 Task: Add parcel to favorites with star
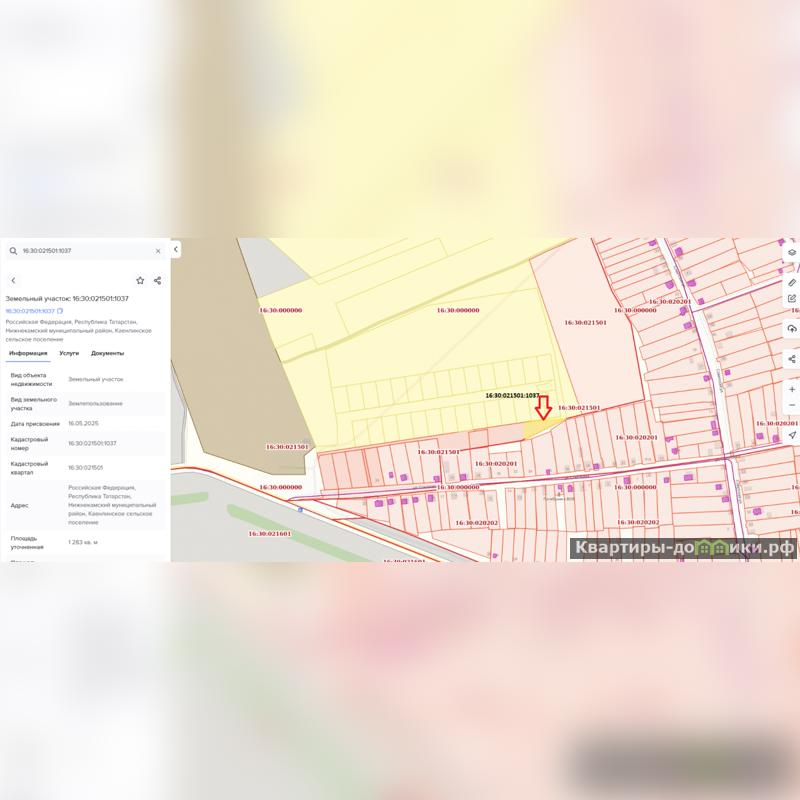(x=140, y=281)
